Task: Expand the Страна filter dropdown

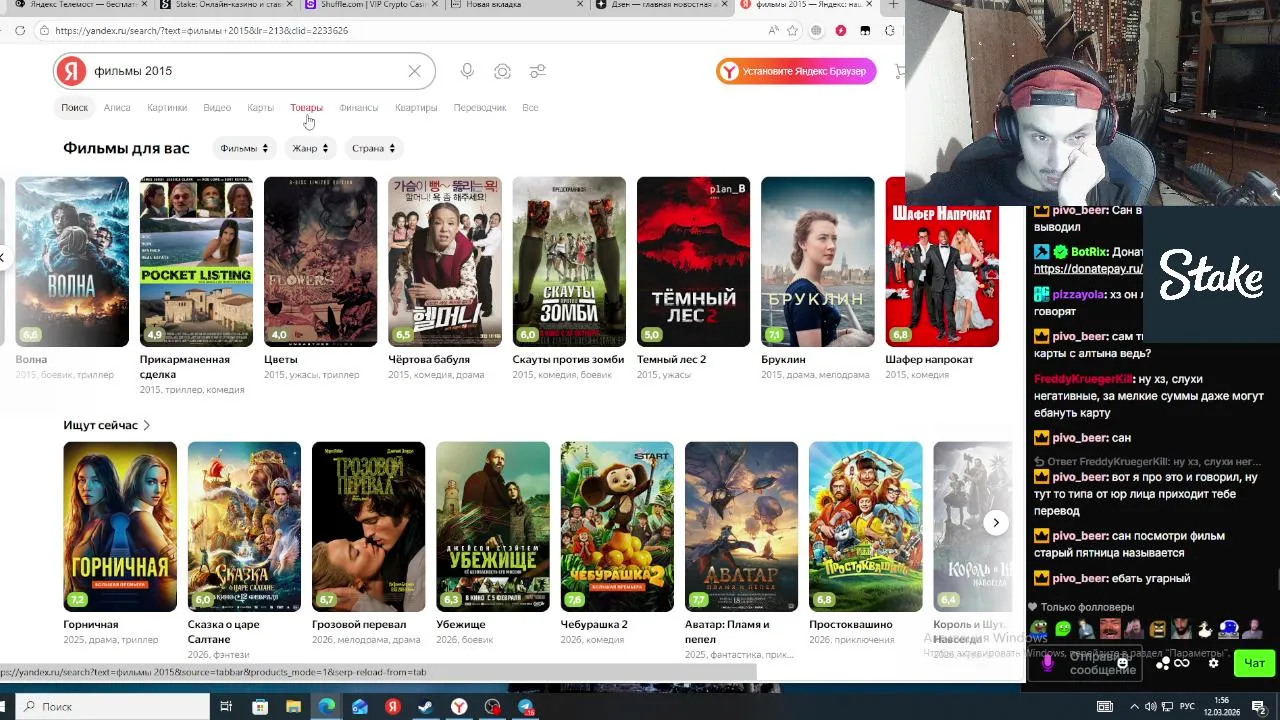Action: pos(373,148)
